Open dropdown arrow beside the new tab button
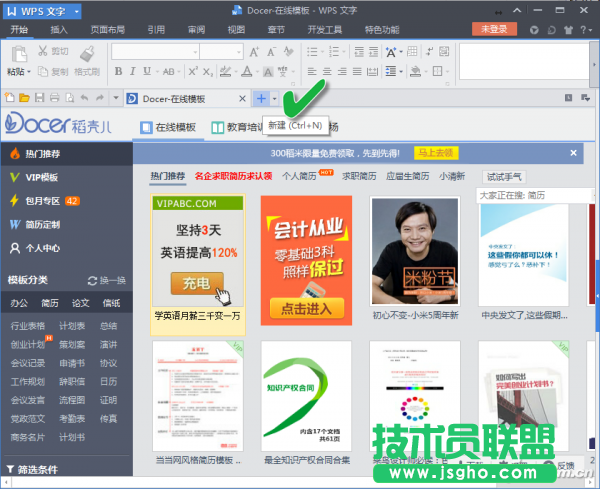The image size is (600, 489). 275,98
